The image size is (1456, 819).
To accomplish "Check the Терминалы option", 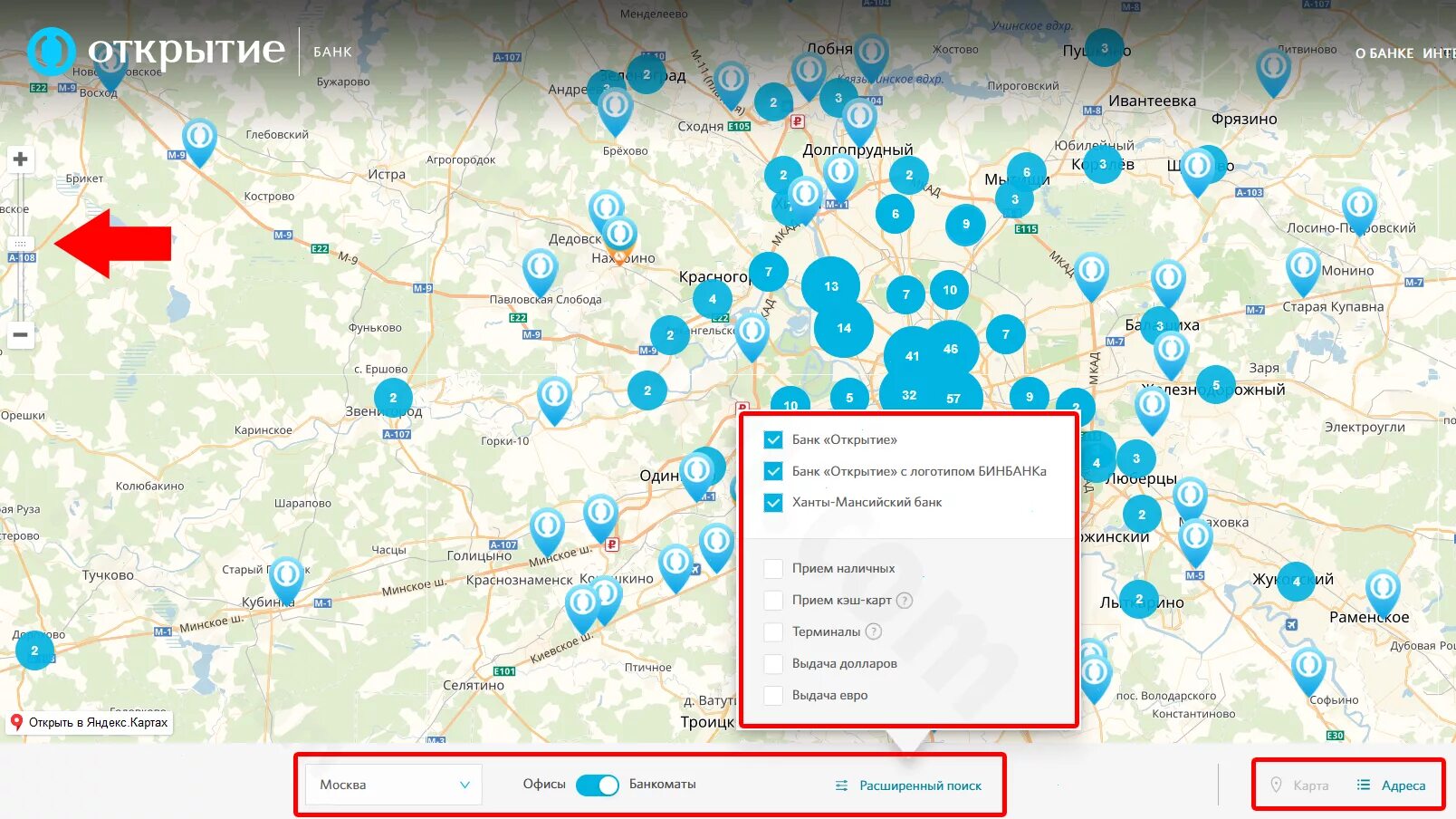I will coord(773,631).
